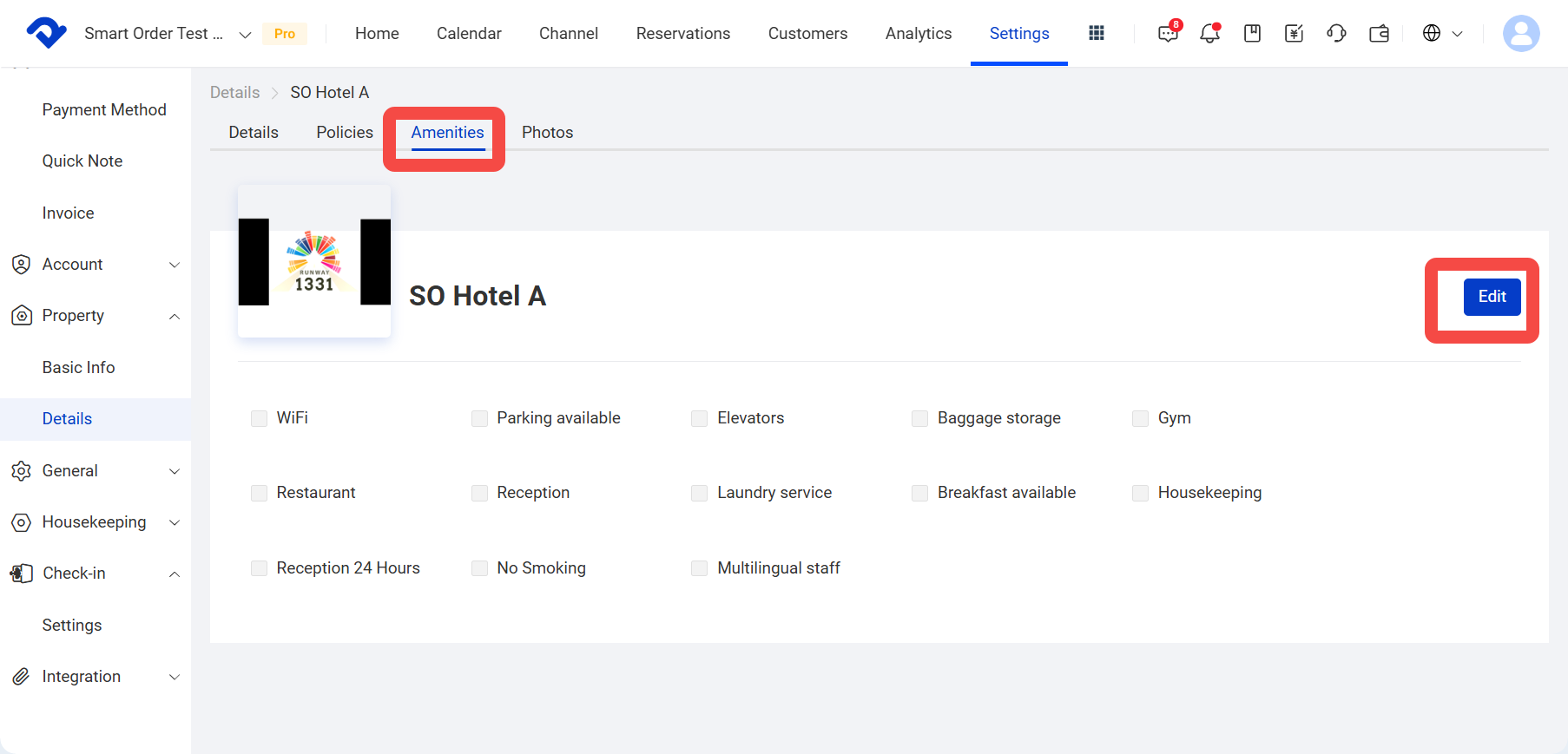Open Basic Info in sidebar

point(78,368)
